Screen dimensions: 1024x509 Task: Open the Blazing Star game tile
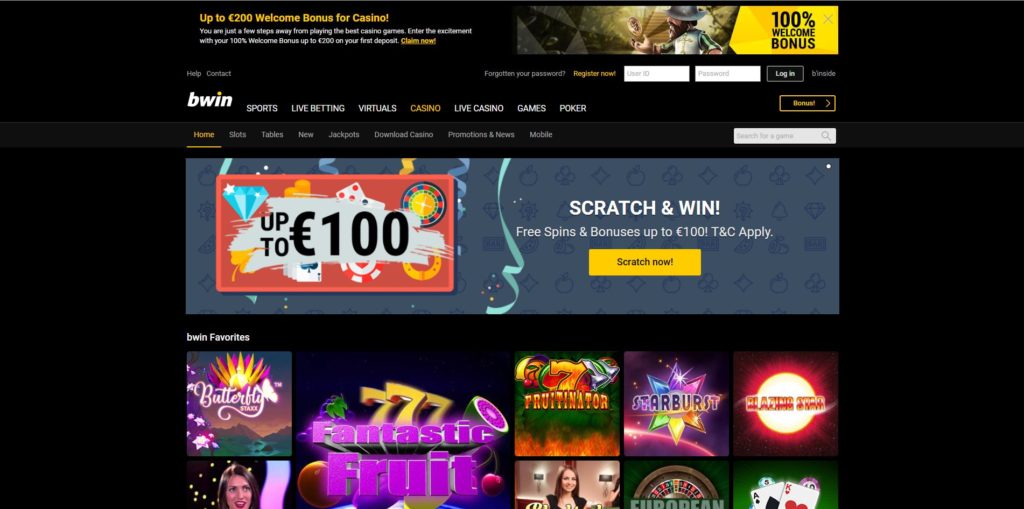[x=786, y=404]
